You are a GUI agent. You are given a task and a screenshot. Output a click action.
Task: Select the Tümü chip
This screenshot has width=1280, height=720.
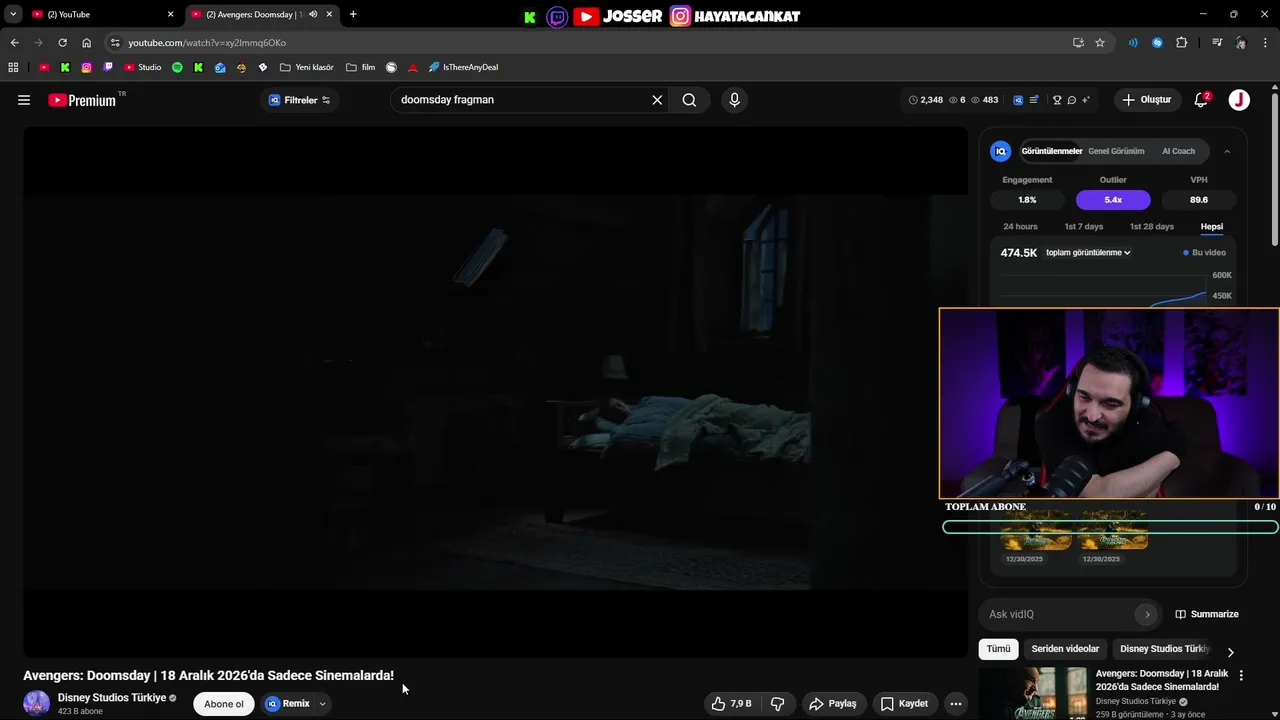(998, 649)
